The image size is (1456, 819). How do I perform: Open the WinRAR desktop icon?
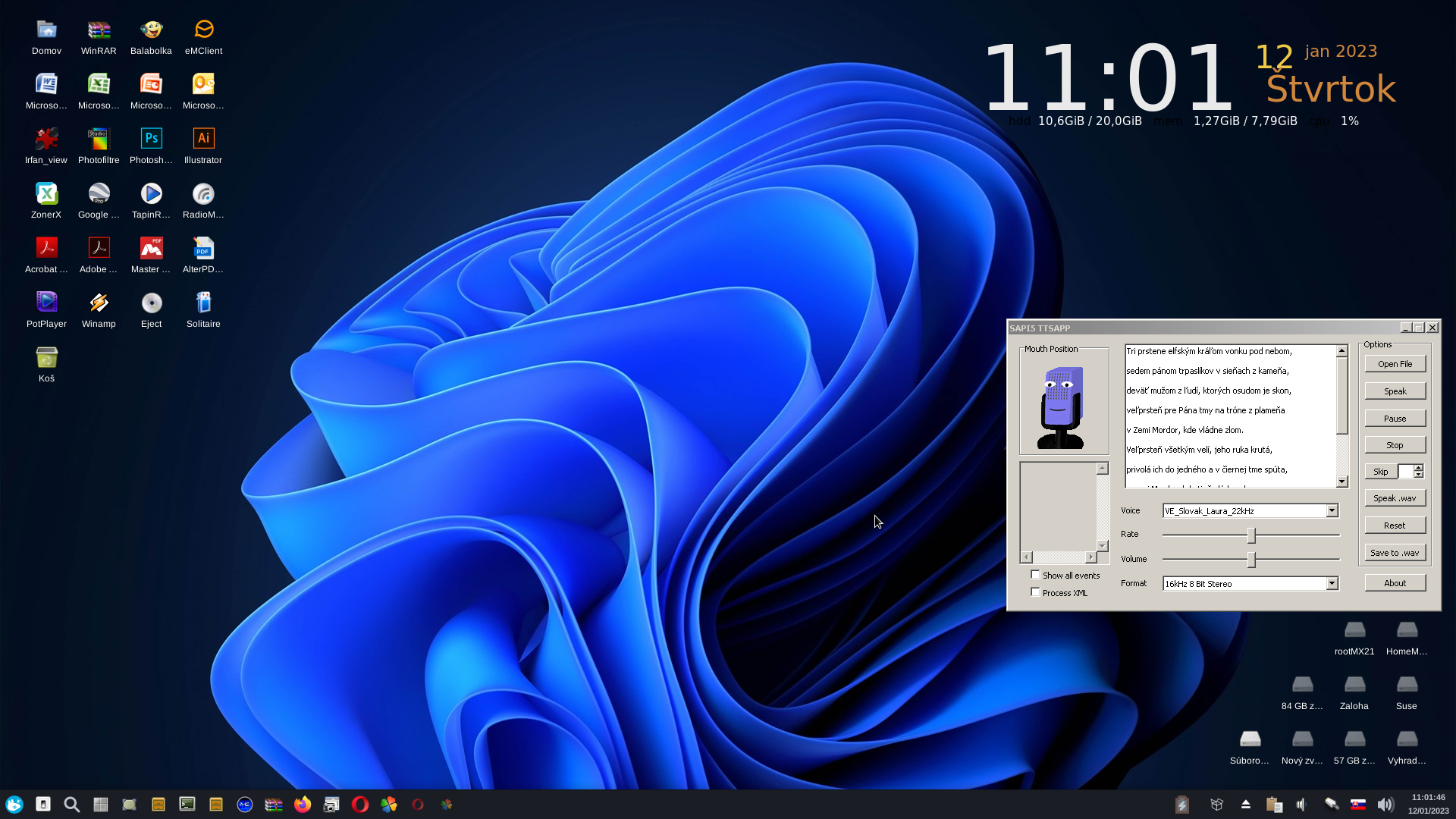click(x=99, y=37)
